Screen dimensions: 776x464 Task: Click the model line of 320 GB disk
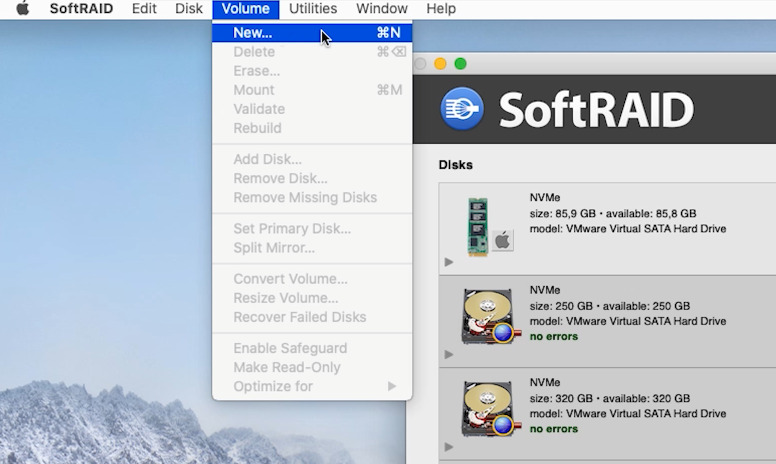[x=628, y=414]
